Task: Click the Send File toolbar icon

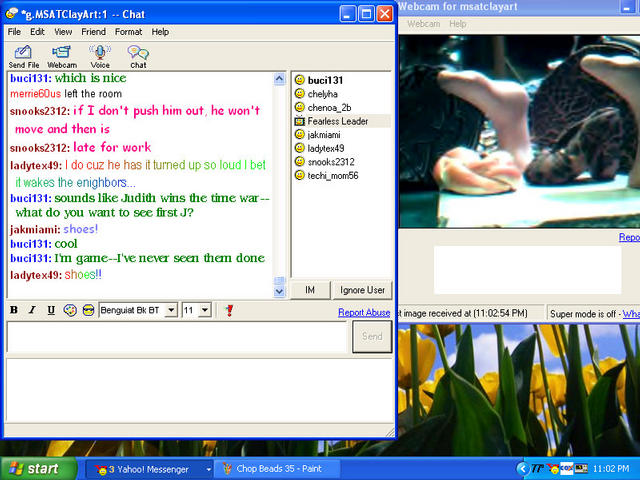Action: [23, 56]
